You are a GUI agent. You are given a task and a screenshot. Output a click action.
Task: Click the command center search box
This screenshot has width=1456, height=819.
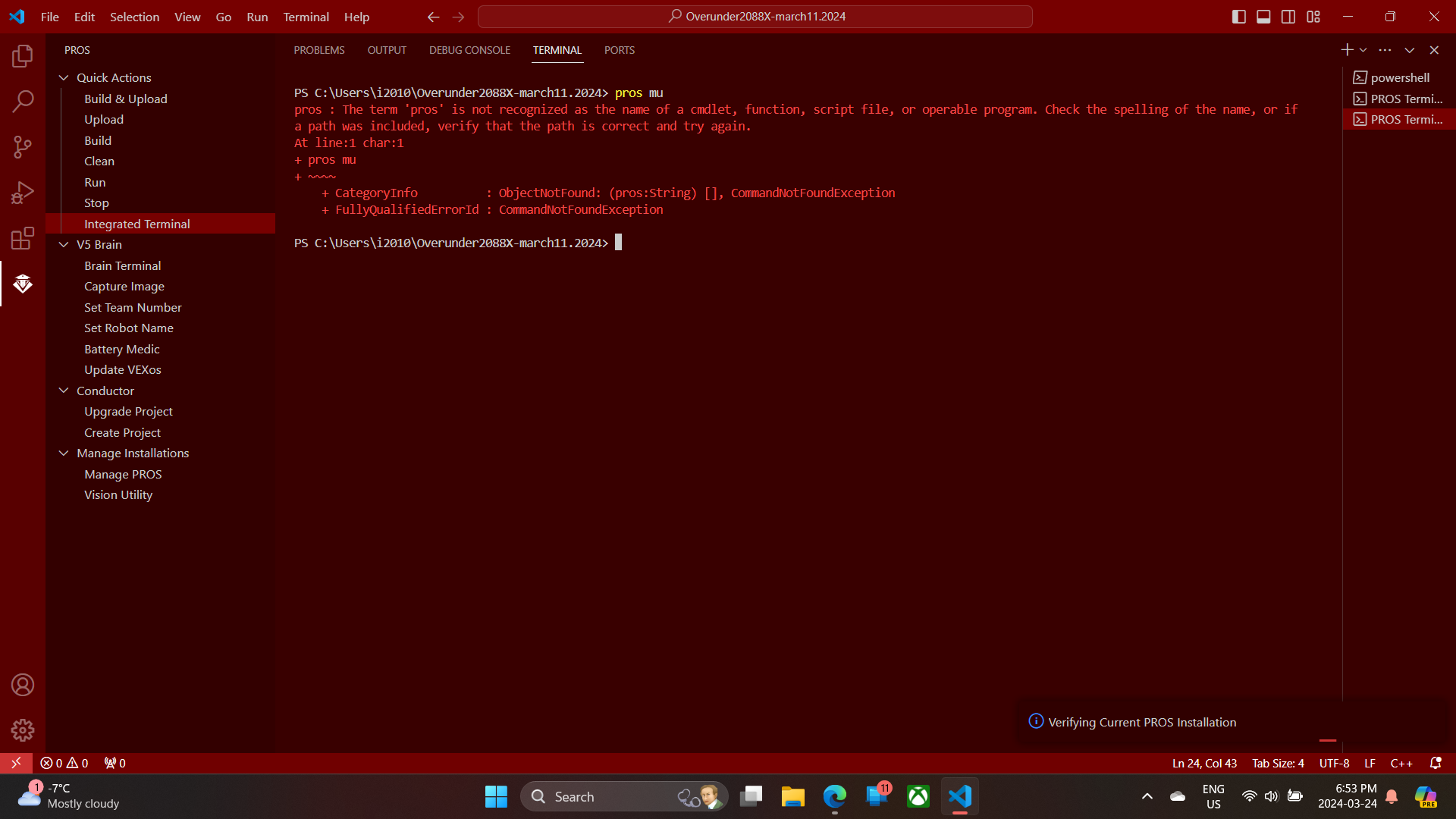tap(755, 17)
